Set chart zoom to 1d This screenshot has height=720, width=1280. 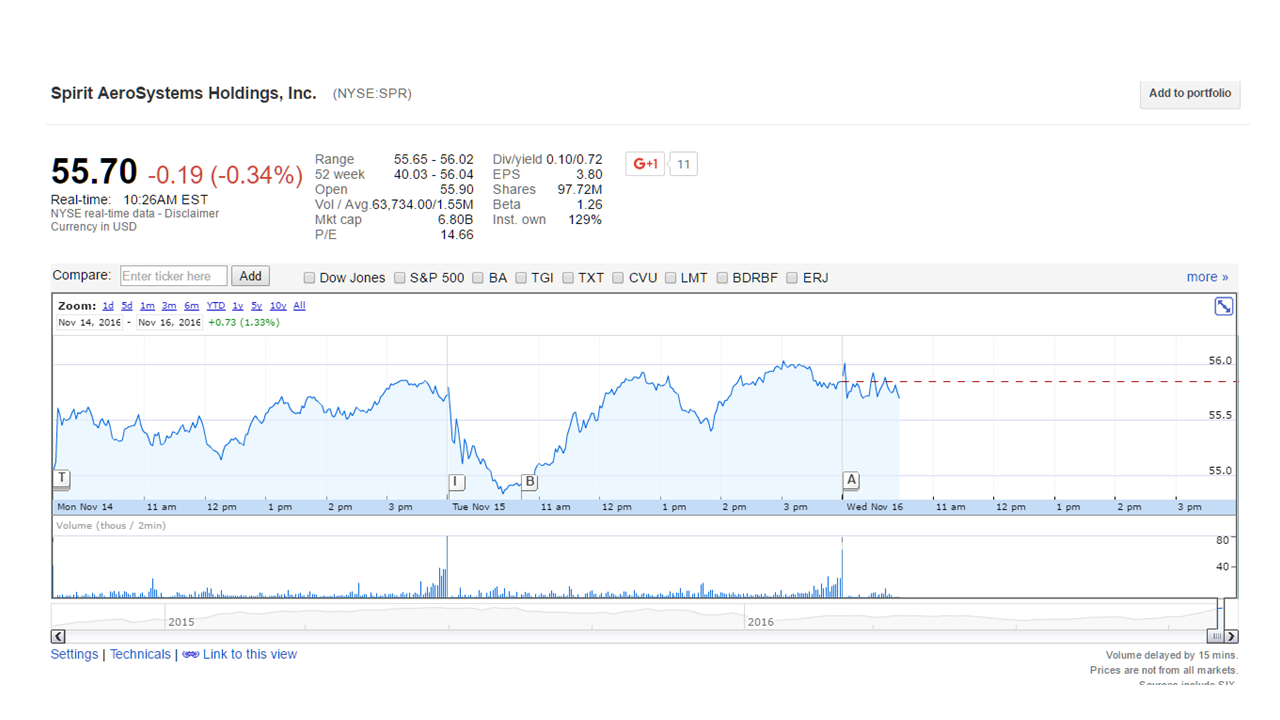108,306
